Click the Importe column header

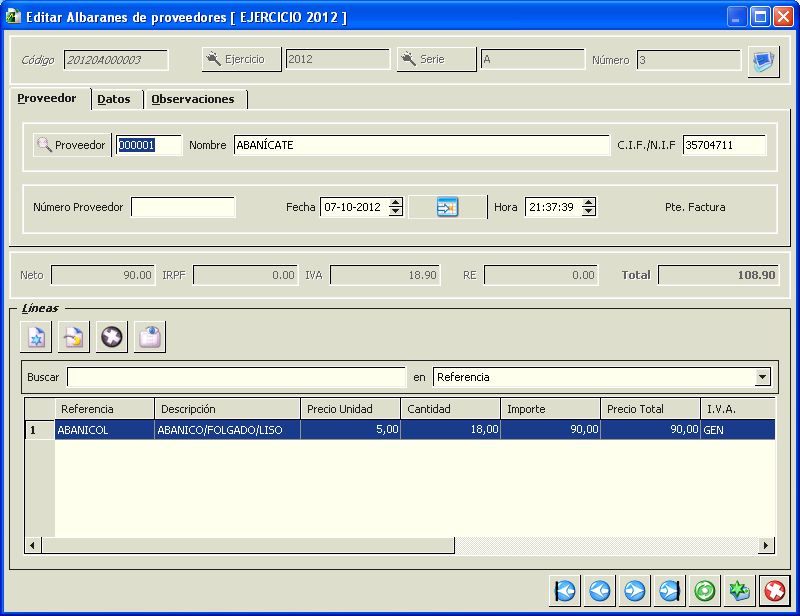[x=551, y=409]
